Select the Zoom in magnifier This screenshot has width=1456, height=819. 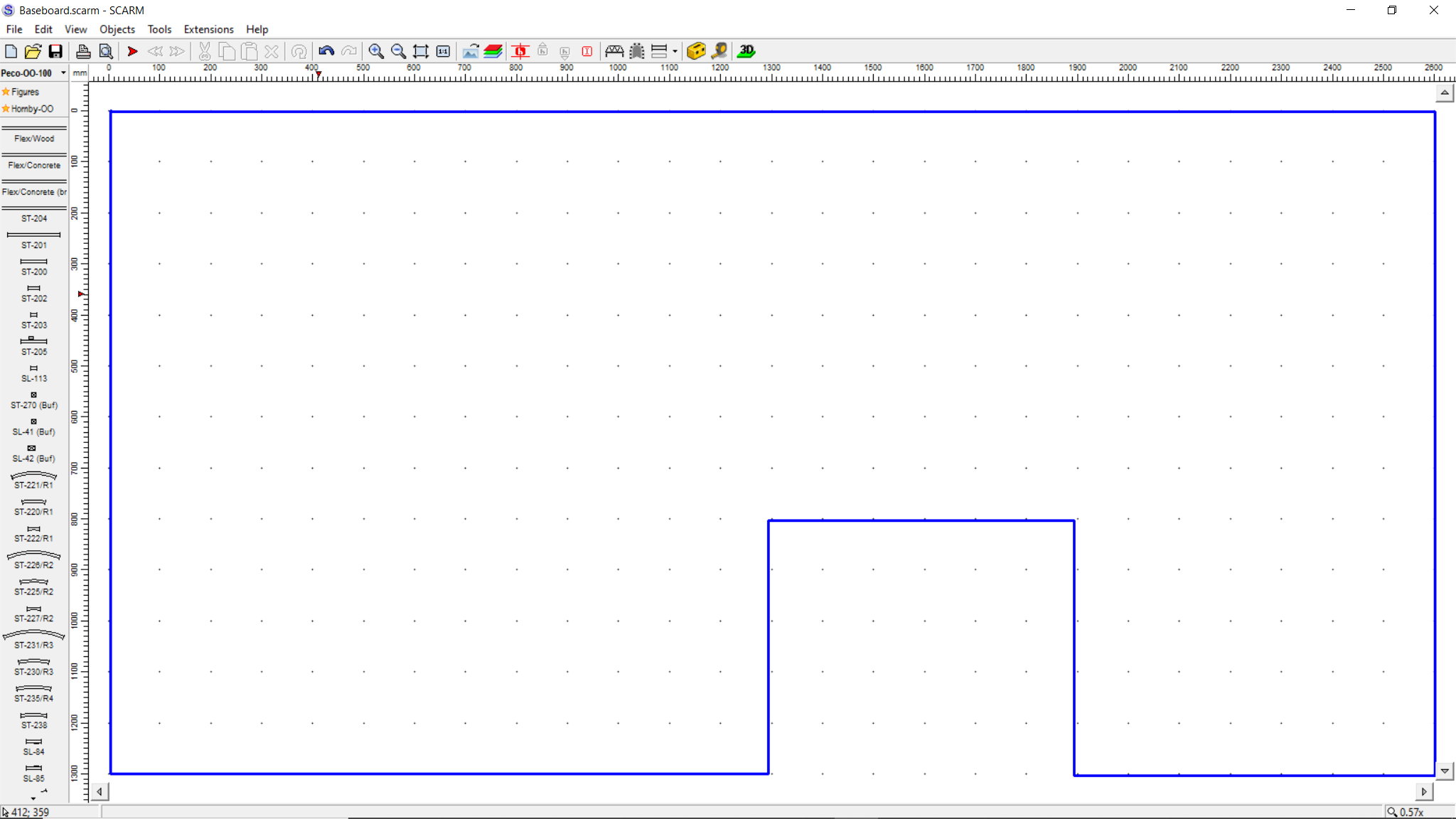coord(376,51)
